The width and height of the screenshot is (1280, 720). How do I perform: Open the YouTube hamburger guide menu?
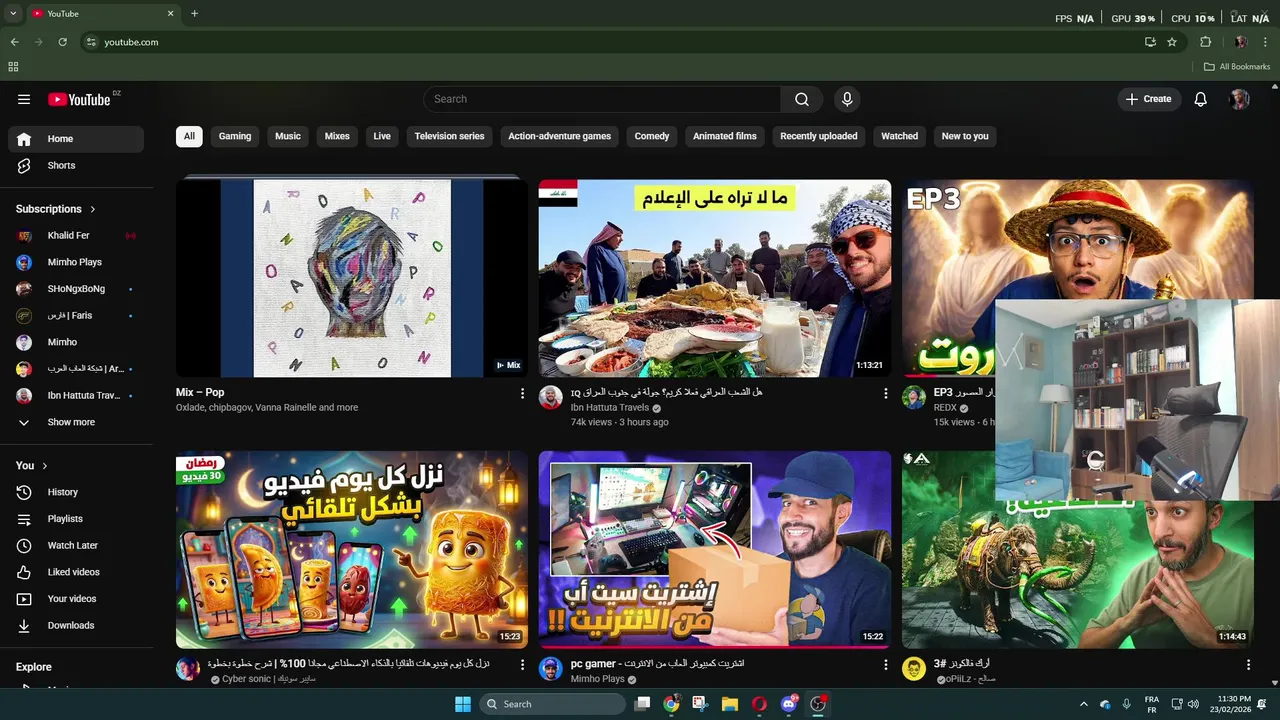tap(24, 99)
